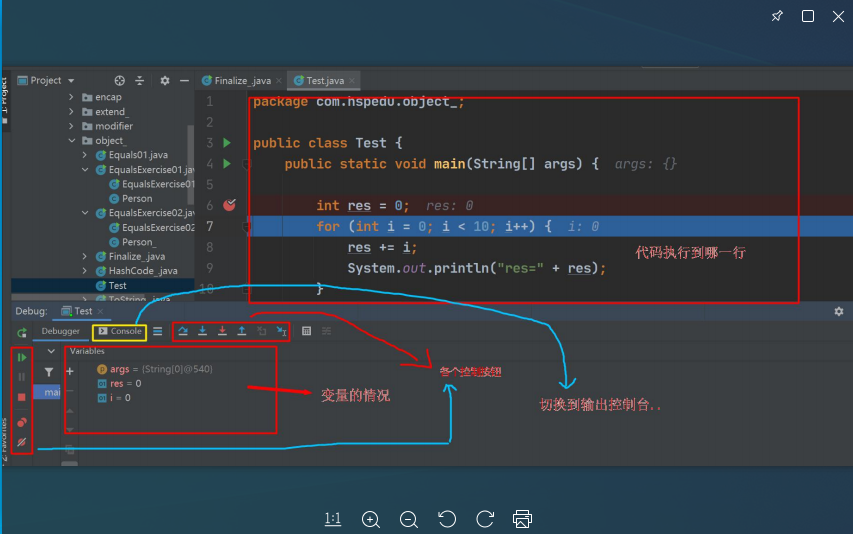
Task: Hide the Project panel with minus icon
Action: [x=184, y=80]
